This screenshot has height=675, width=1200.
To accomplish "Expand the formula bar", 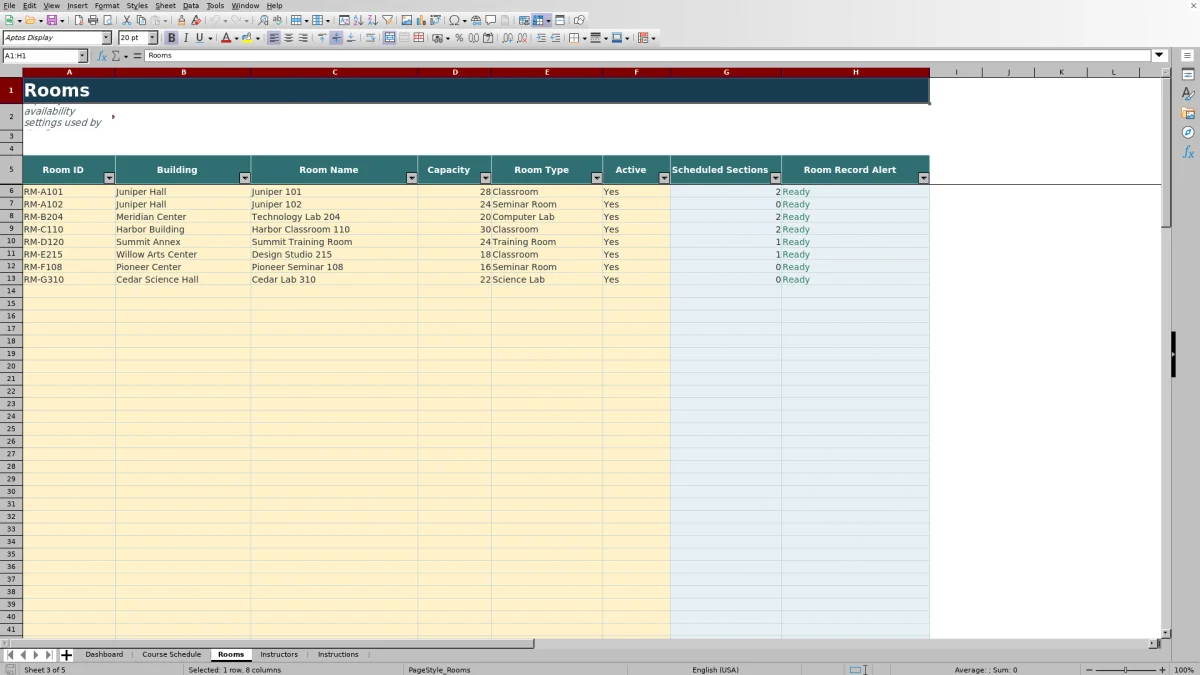I will click(1160, 56).
